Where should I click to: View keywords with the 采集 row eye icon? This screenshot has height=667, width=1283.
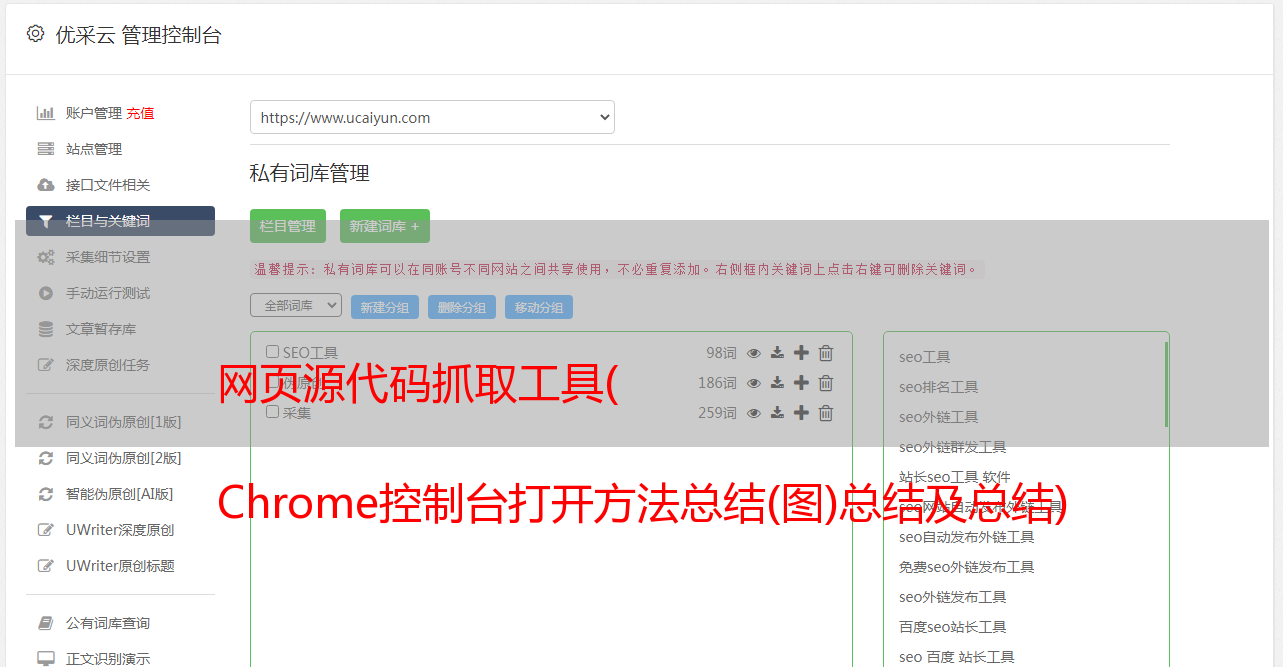tap(754, 413)
